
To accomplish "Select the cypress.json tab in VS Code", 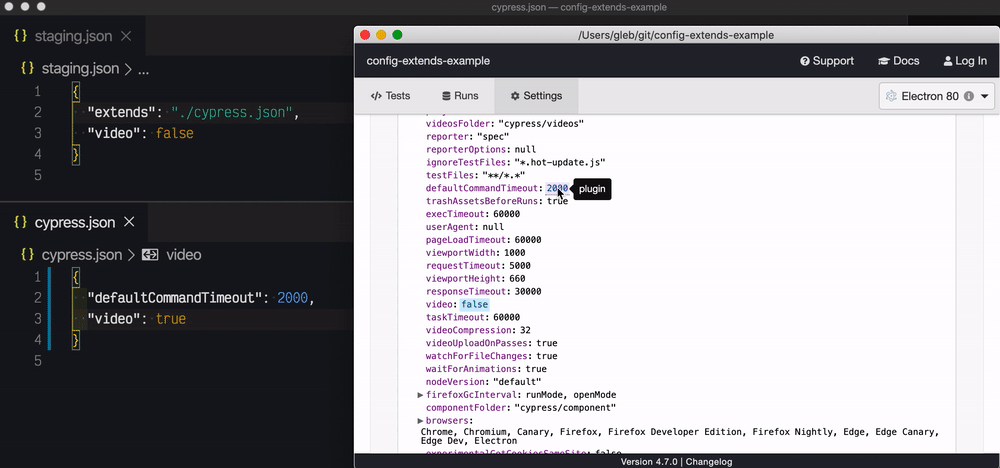I will [x=74, y=223].
